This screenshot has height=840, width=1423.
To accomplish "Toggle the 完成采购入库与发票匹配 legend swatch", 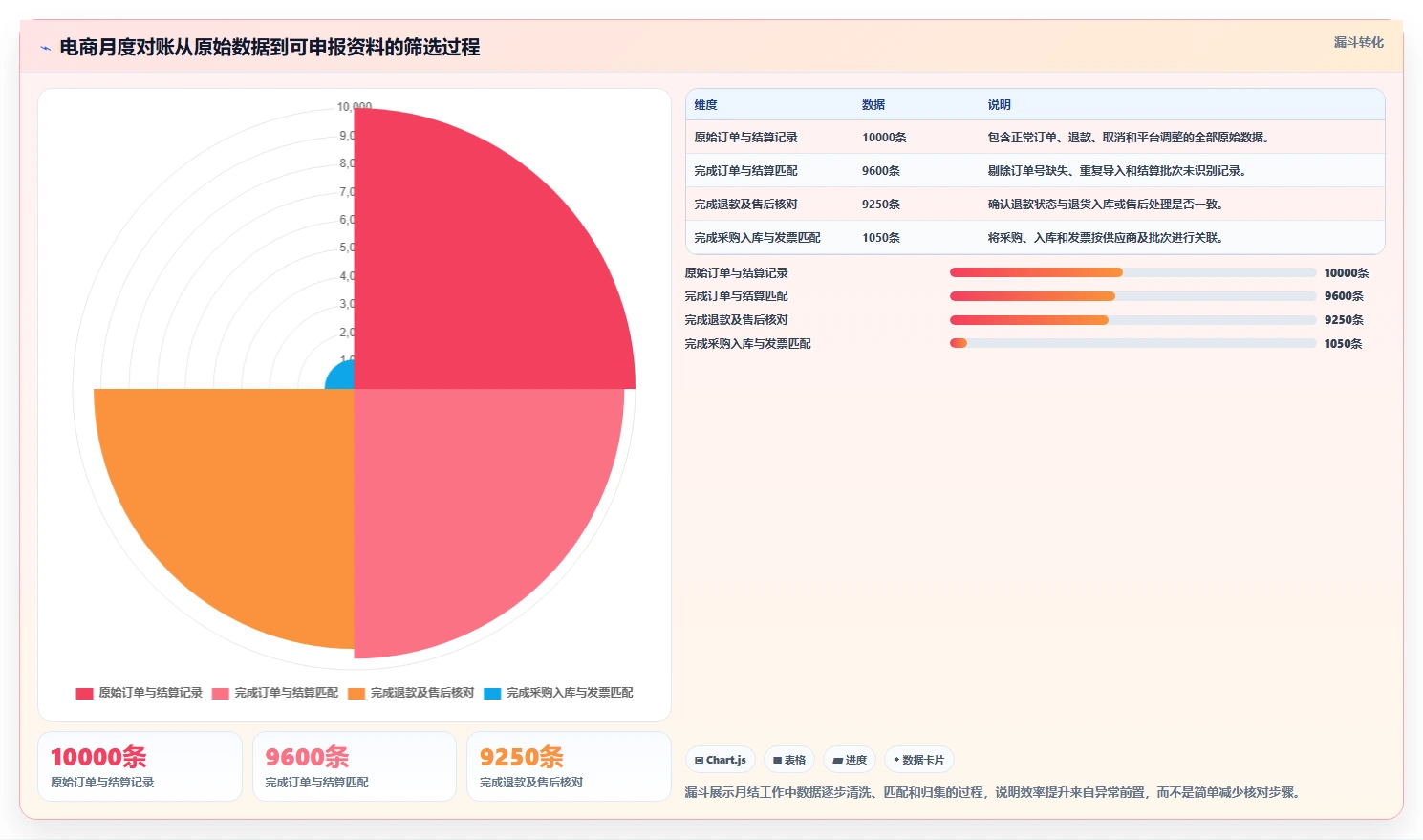I will pyautogui.click(x=492, y=693).
